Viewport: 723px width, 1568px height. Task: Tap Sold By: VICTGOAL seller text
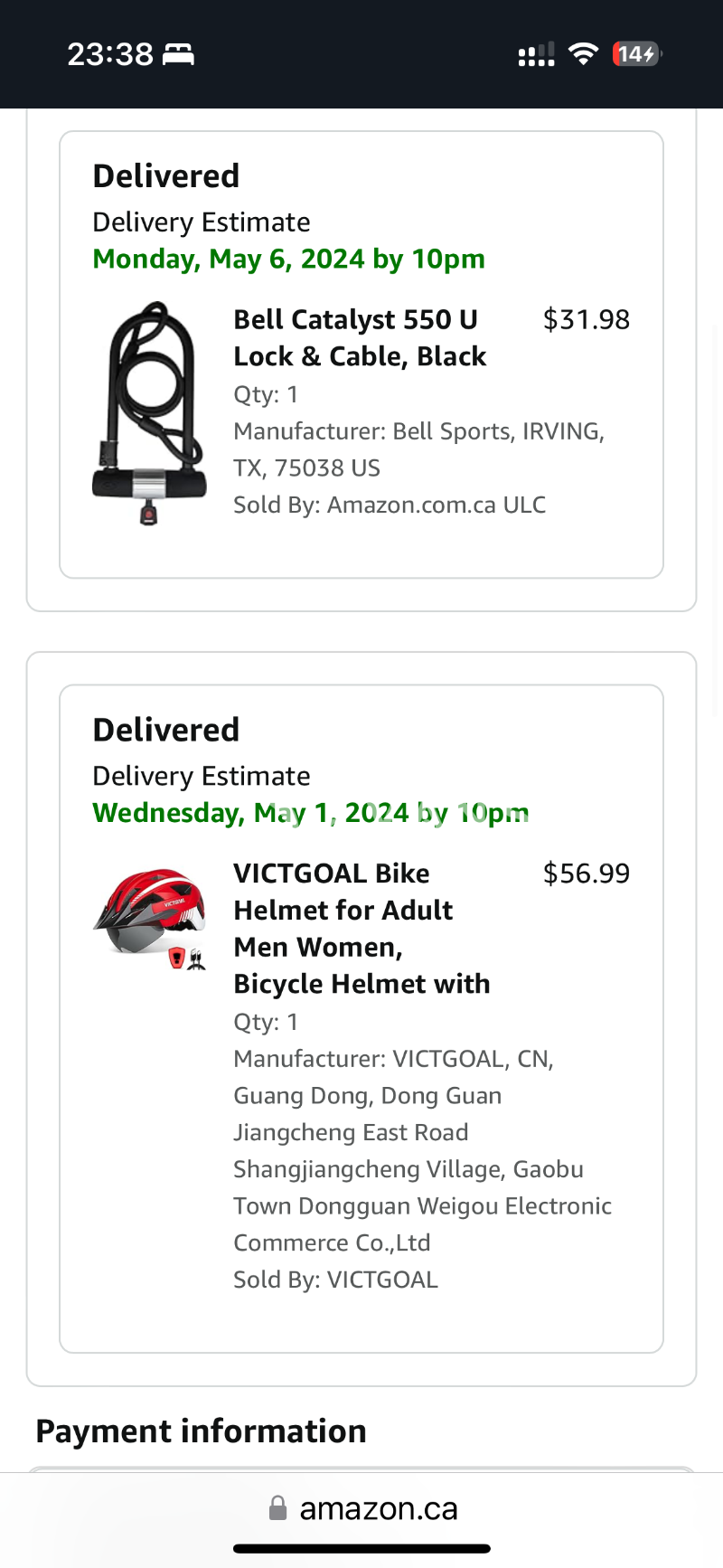pyautogui.click(x=335, y=1280)
